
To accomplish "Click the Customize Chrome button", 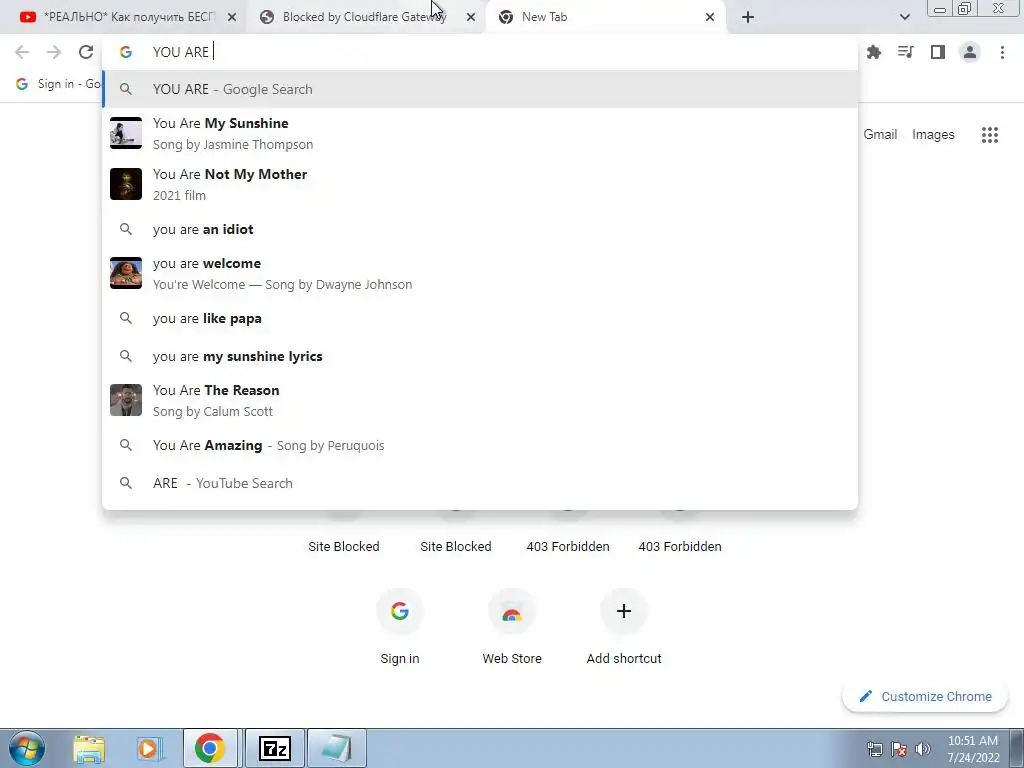I will tap(925, 696).
